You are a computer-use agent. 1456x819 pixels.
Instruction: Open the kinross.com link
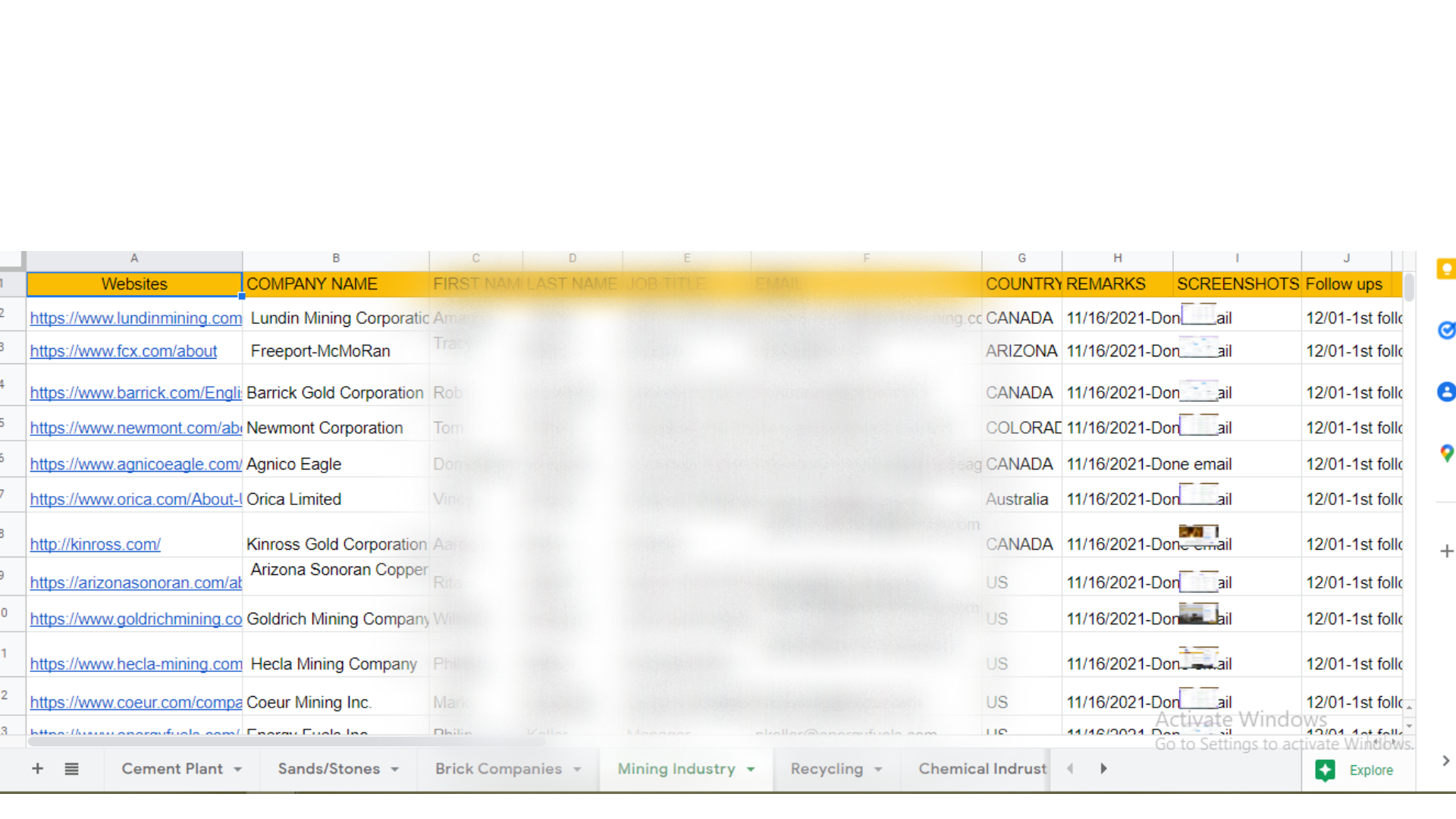[95, 544]
